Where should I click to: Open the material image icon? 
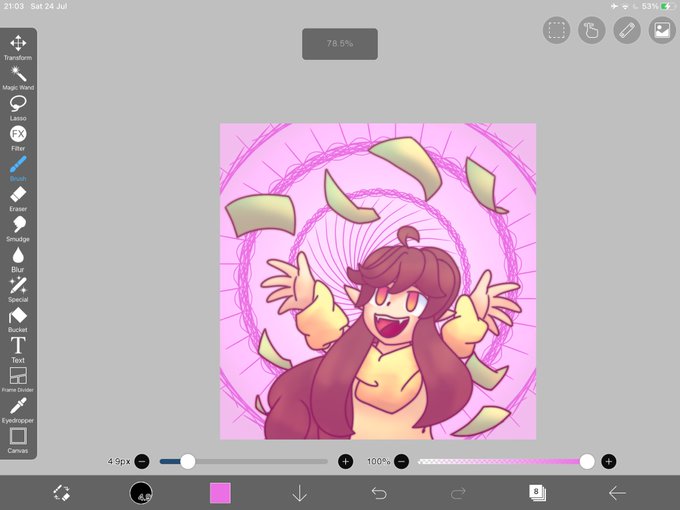coord(662,30)
